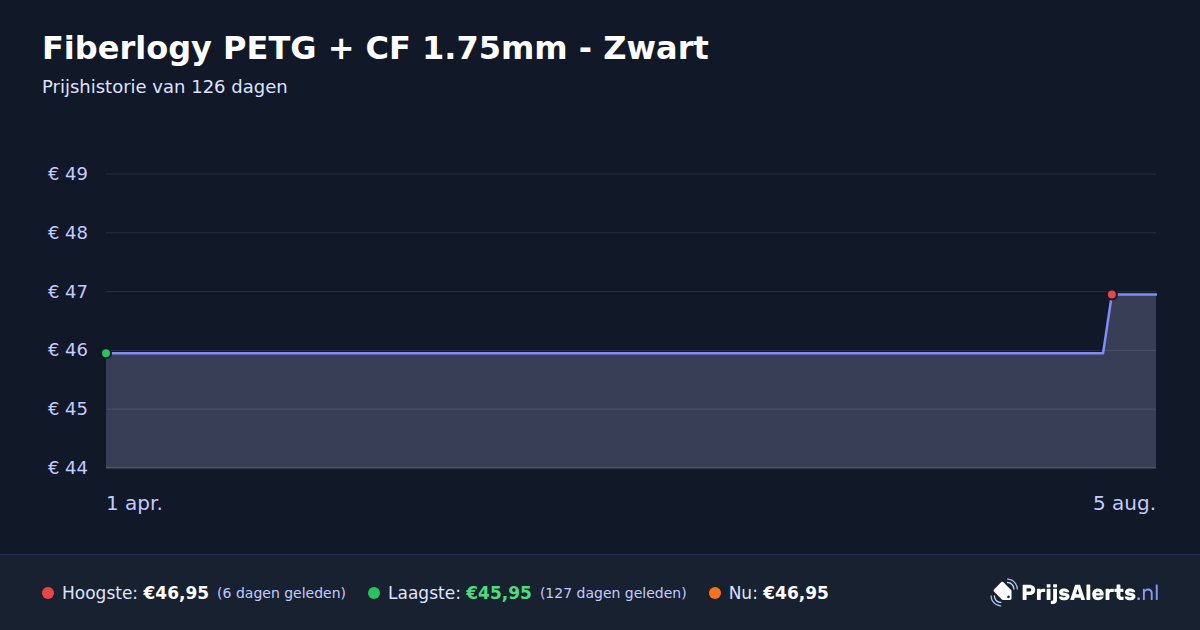Click the PrijsAlerts tag logo icon
The image size is (1200, 630).
pos(1003,593)
